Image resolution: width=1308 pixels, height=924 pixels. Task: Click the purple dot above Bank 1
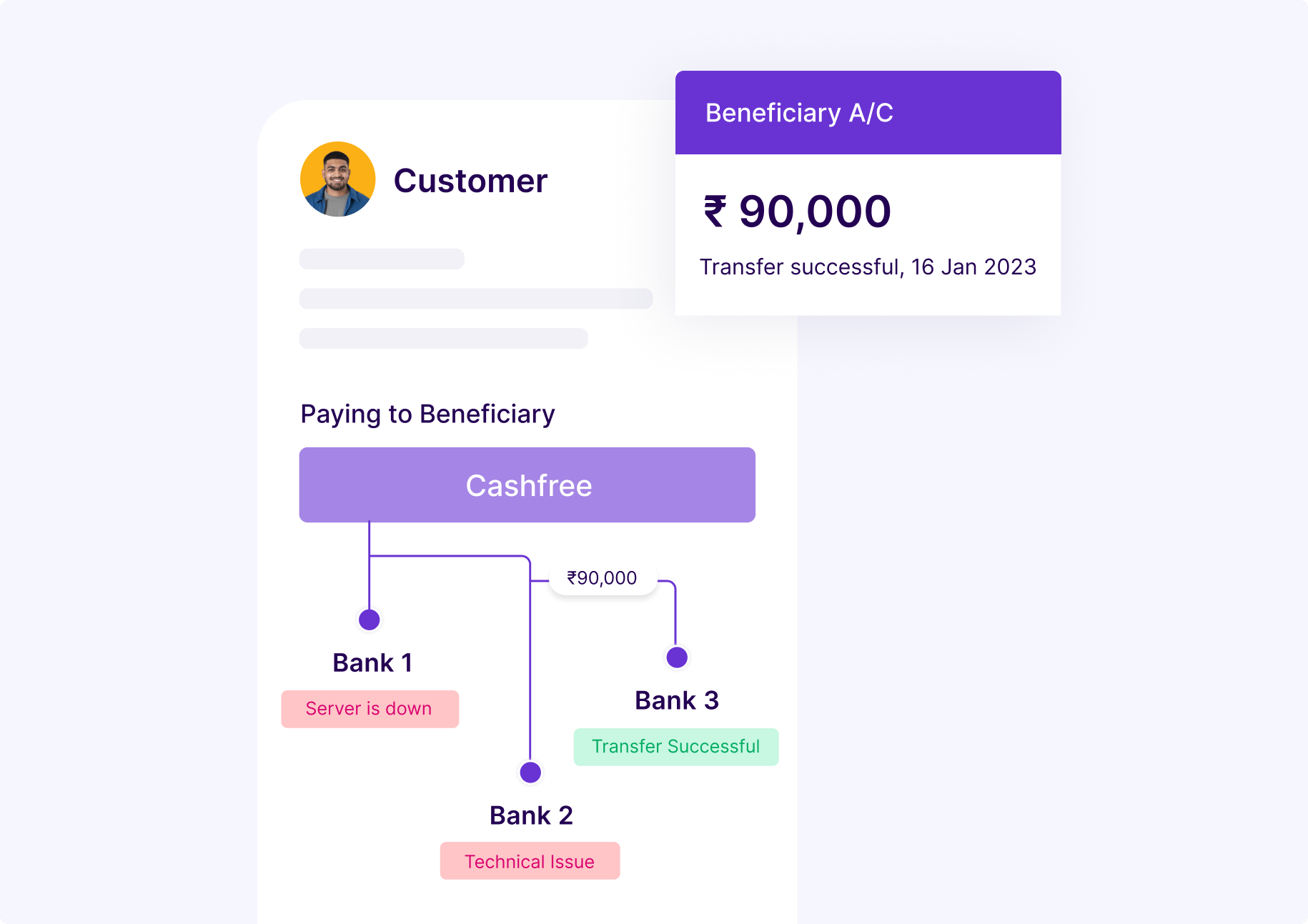coord(369,620)
